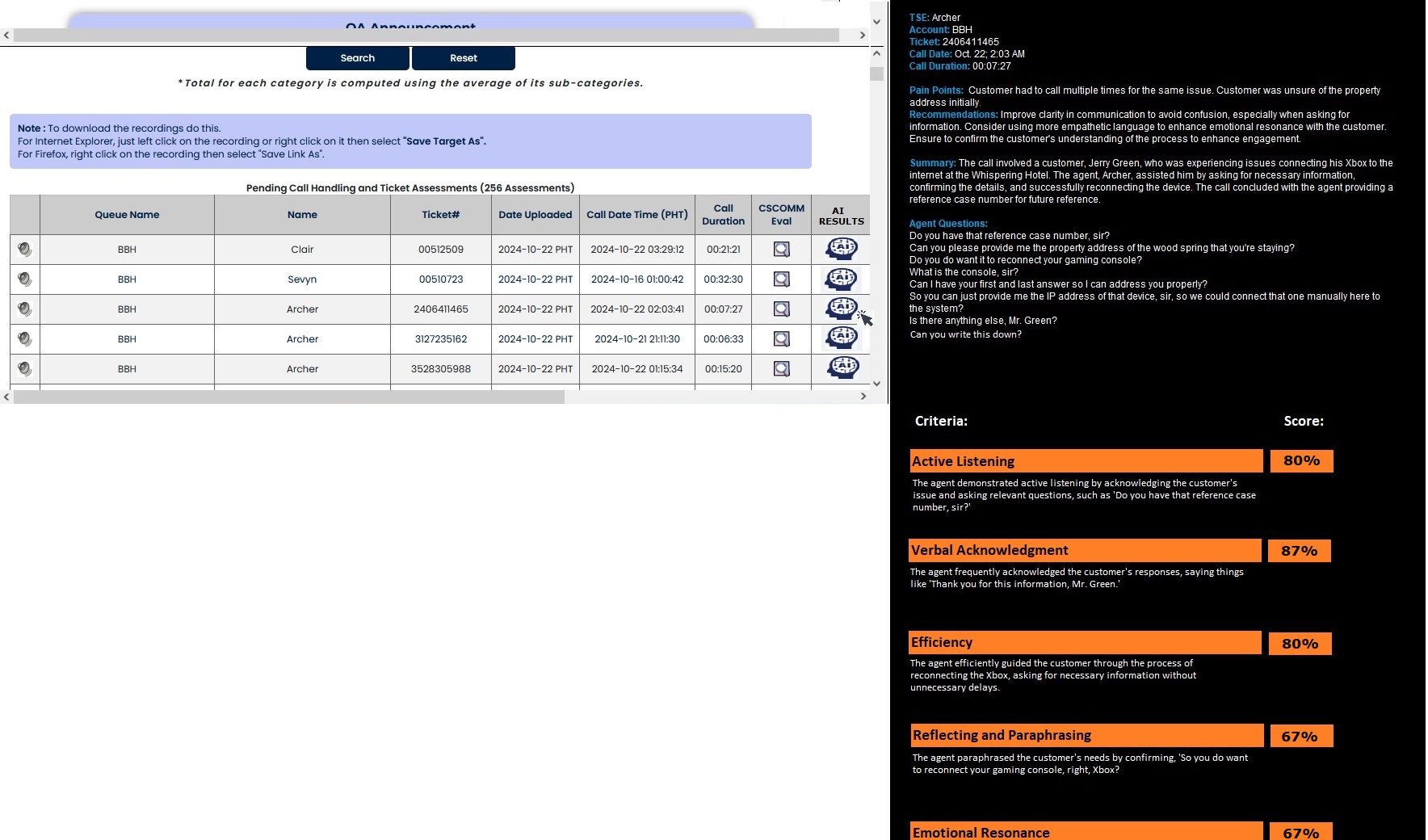Play recording for Sevyn's call row

pyautogui.click(x=25, y=279)
